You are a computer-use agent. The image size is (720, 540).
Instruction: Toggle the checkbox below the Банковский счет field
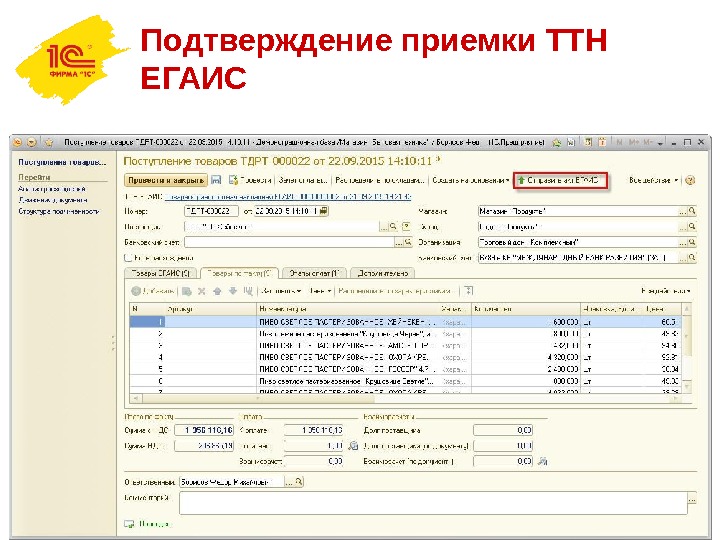pos(129,258)
